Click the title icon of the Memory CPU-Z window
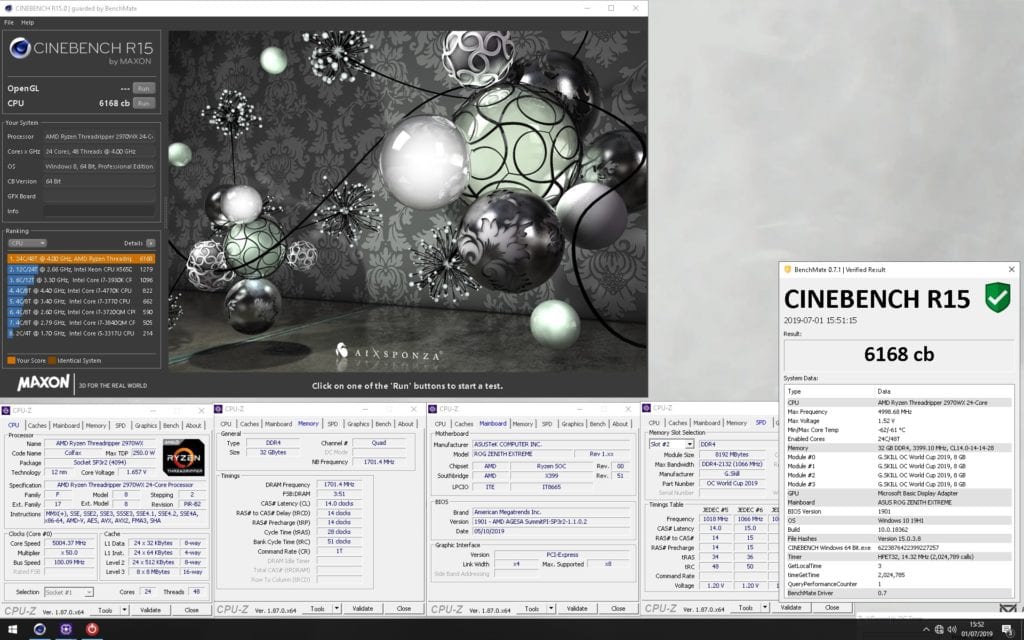1024x640 pixels. tap(218, 409)
